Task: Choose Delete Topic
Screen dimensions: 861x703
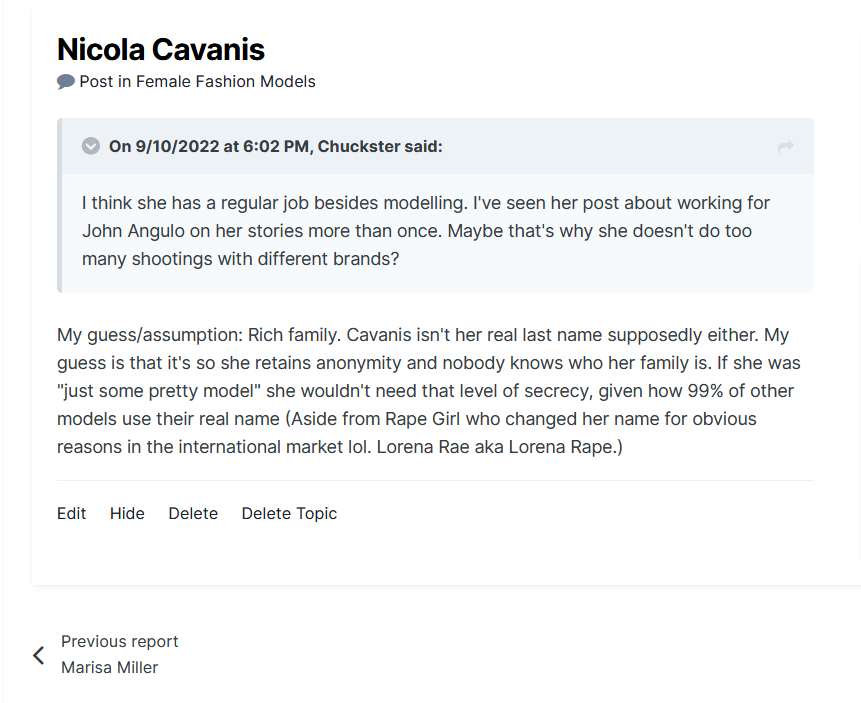Action: pyautogui.click(x=289, y=513)
